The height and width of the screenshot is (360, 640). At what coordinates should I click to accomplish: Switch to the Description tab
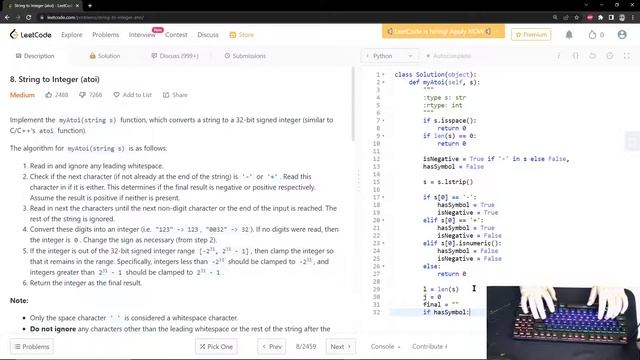(x=35, y=56)
